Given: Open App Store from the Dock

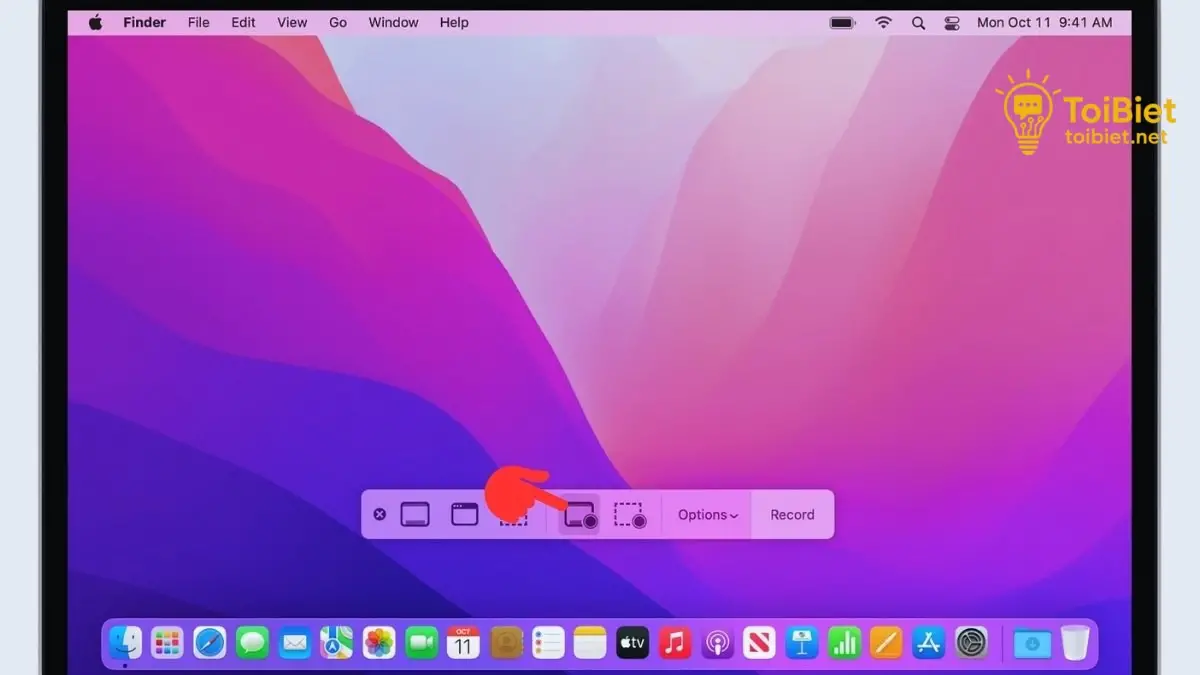Looking at the screenshot, I should click(928, 643).
